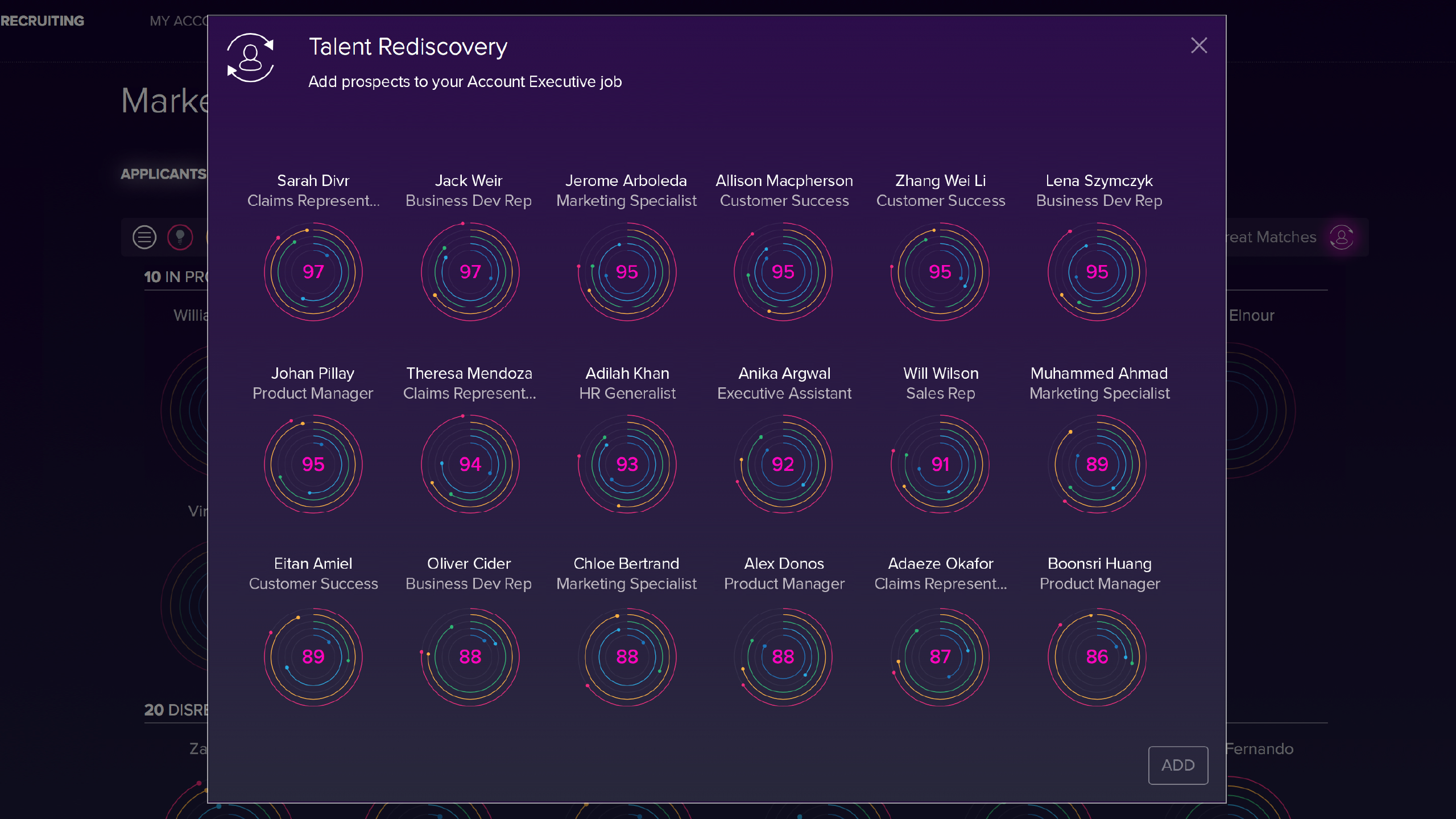Switch to the APPLICANTS tab

click(x=163, y=174)
